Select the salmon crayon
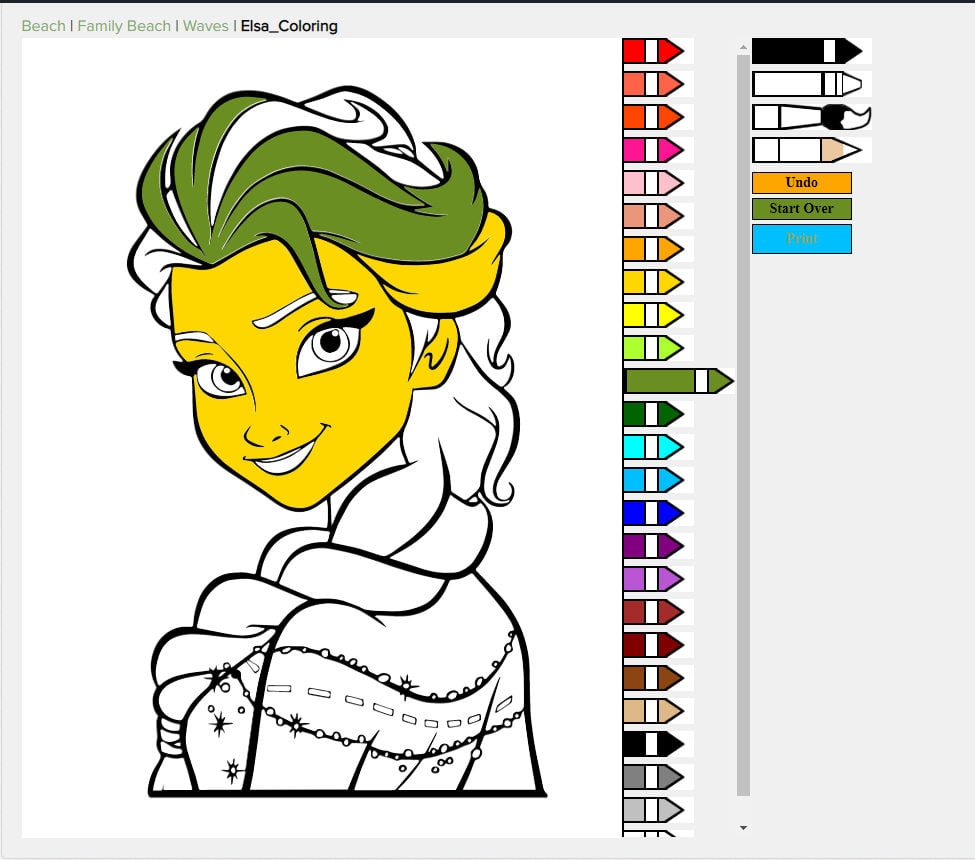 [x=654, y=216]
